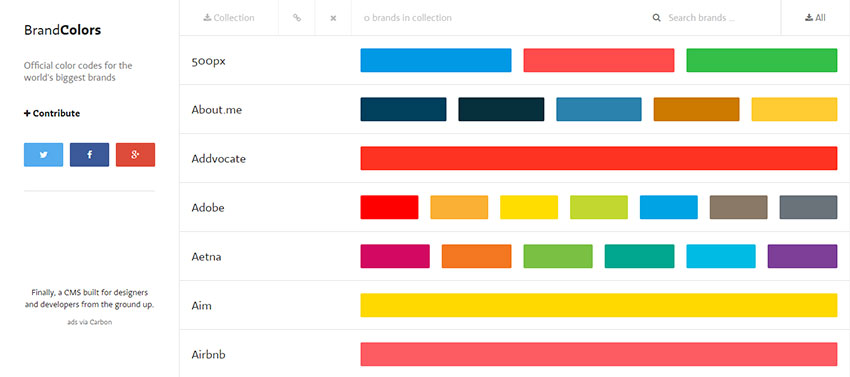Select the Adobe red swatch
Screen dimensions: 850x377
(x=389, y=207)
